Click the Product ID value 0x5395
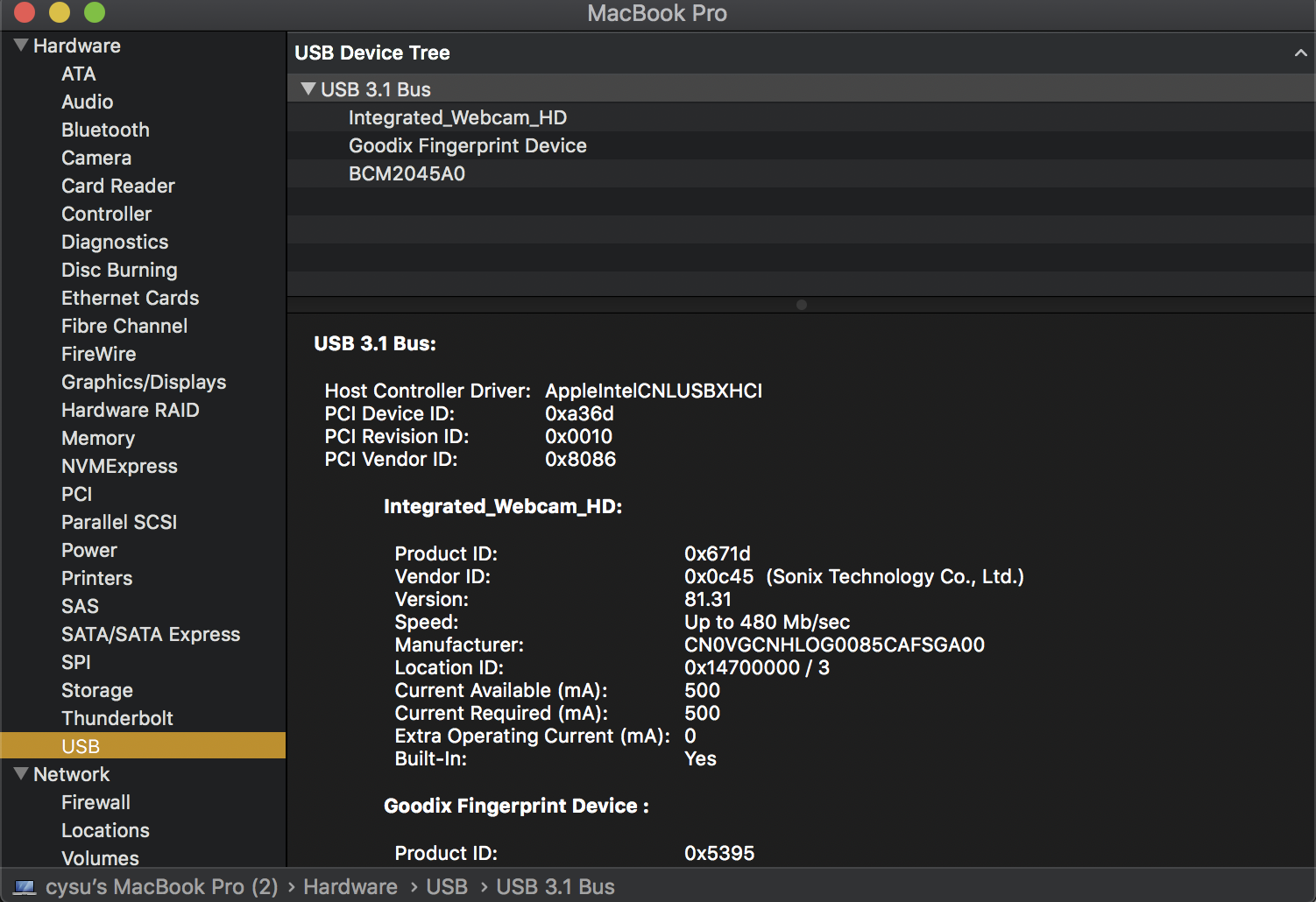This screenshot has height=902, width=1316. tap(719, 853)
